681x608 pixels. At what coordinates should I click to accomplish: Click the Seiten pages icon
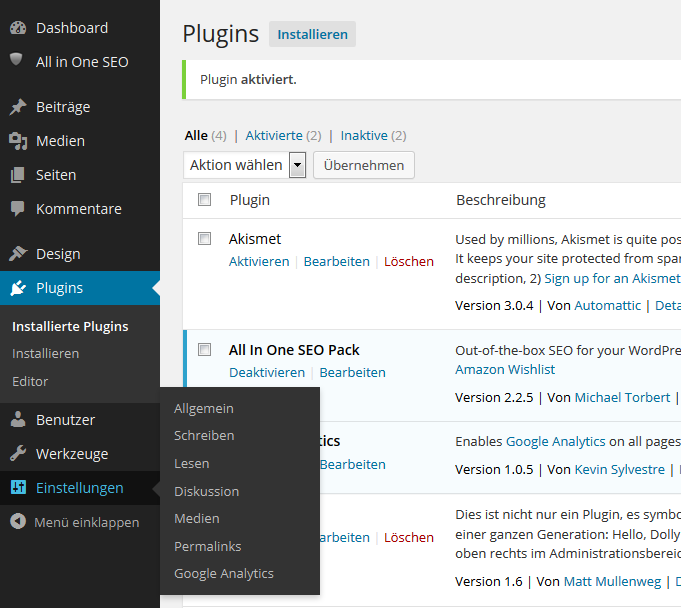pyautogui.click(x=18, y=175)
